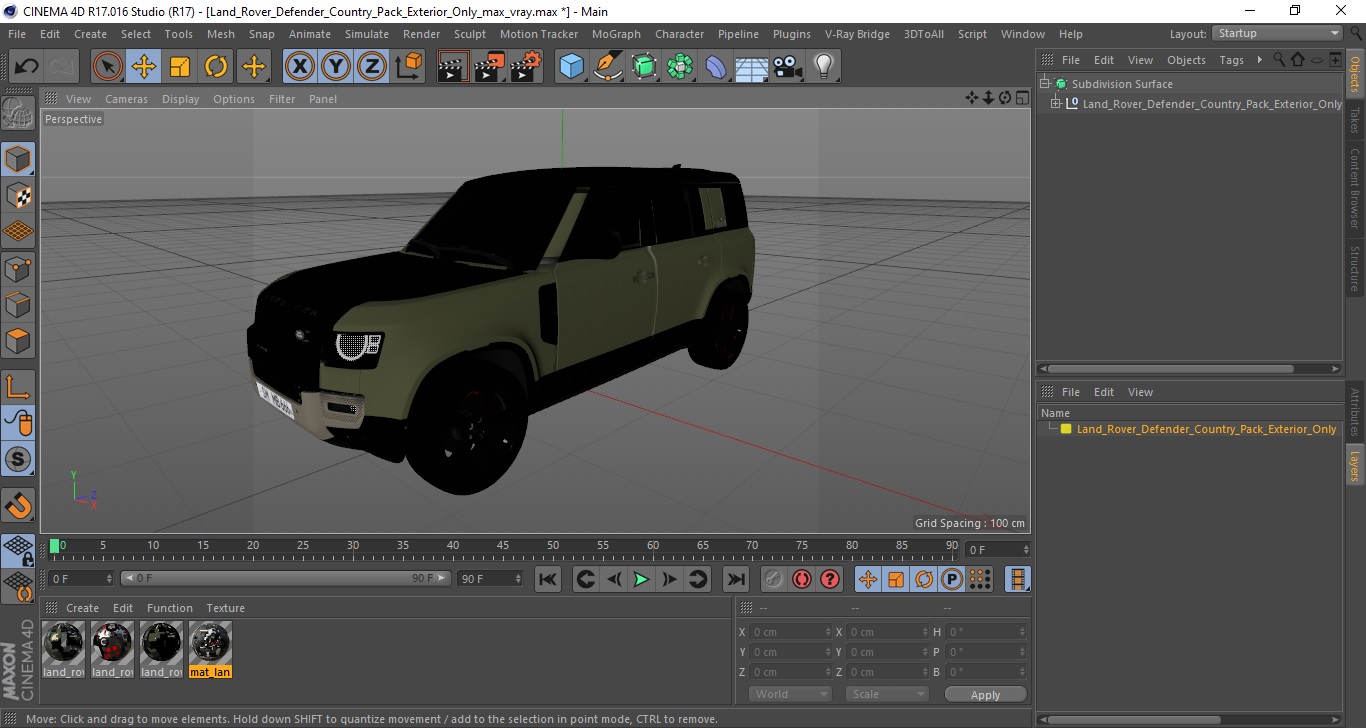Click the Undo arrow icon
This screenshot has height=728, width=1366.
click(x=26, y=67)
